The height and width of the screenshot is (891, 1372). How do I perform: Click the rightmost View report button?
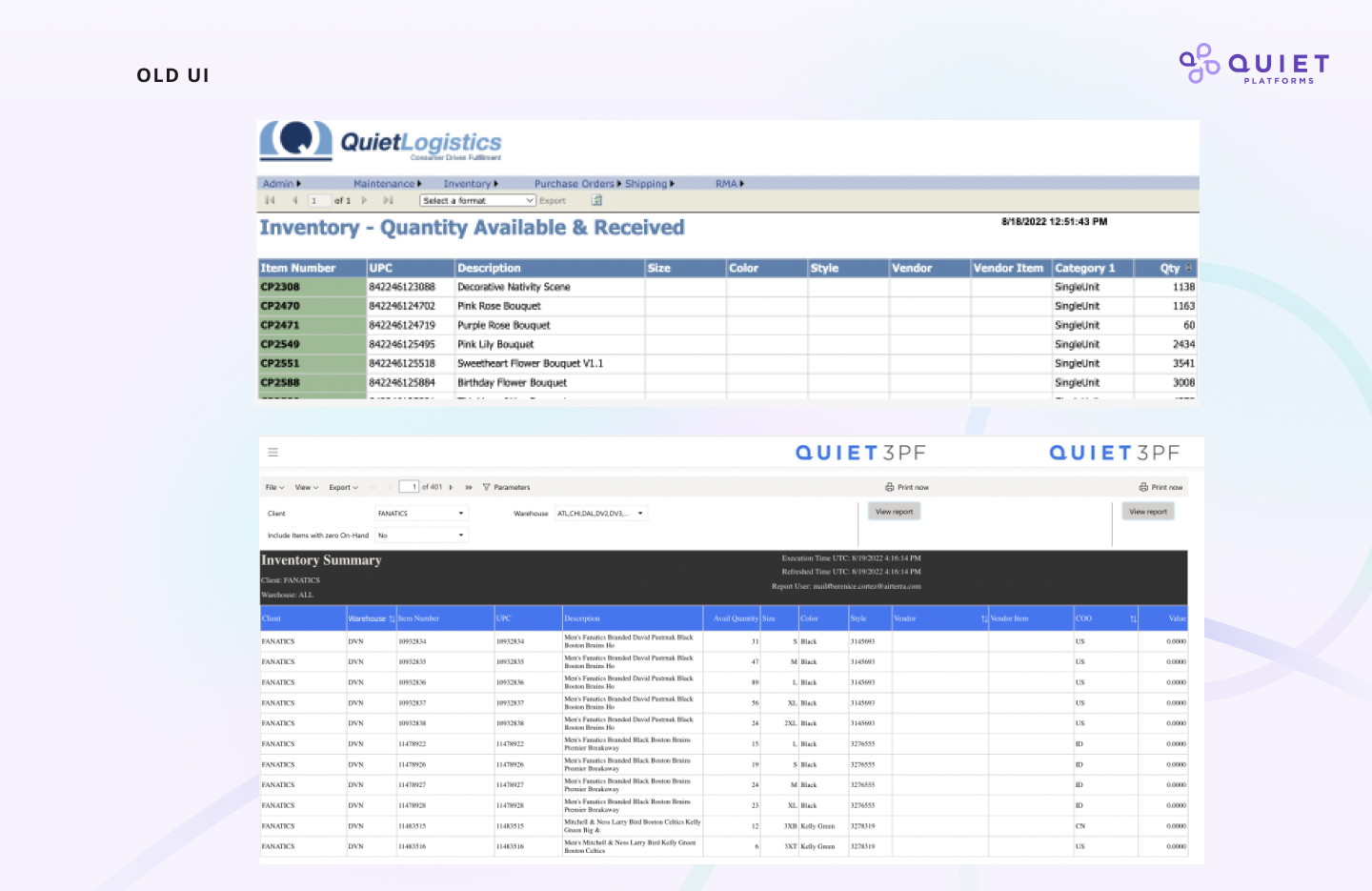tap(1148, 512)
